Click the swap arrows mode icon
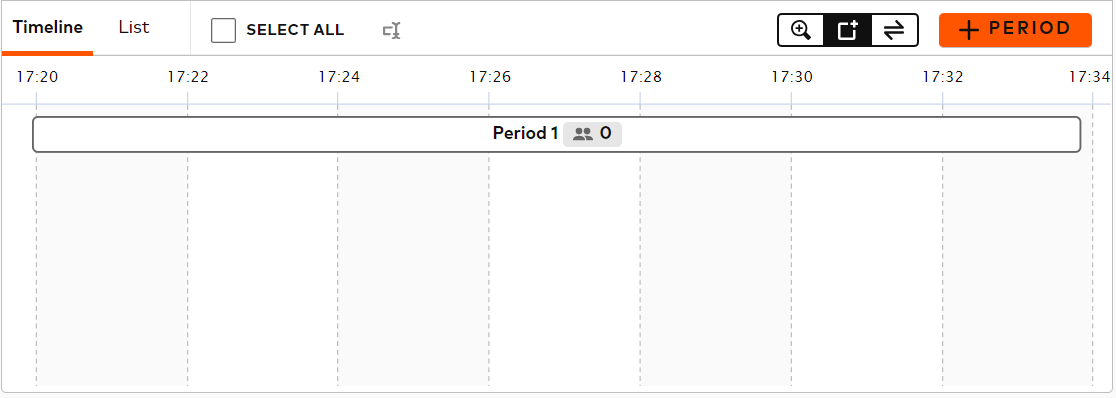This screenshot has width=1116, height=398. pos(894,31)
